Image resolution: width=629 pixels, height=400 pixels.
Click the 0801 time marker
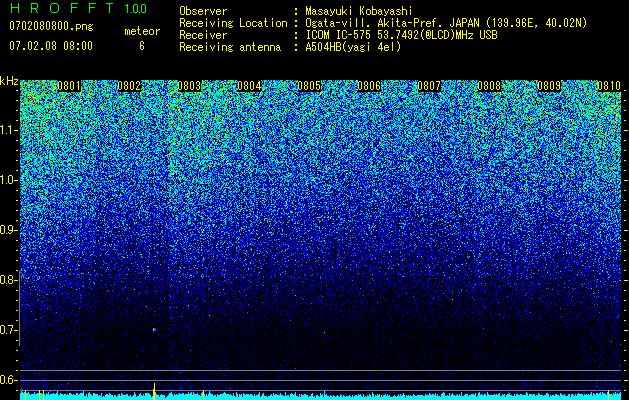pos(69,86)
